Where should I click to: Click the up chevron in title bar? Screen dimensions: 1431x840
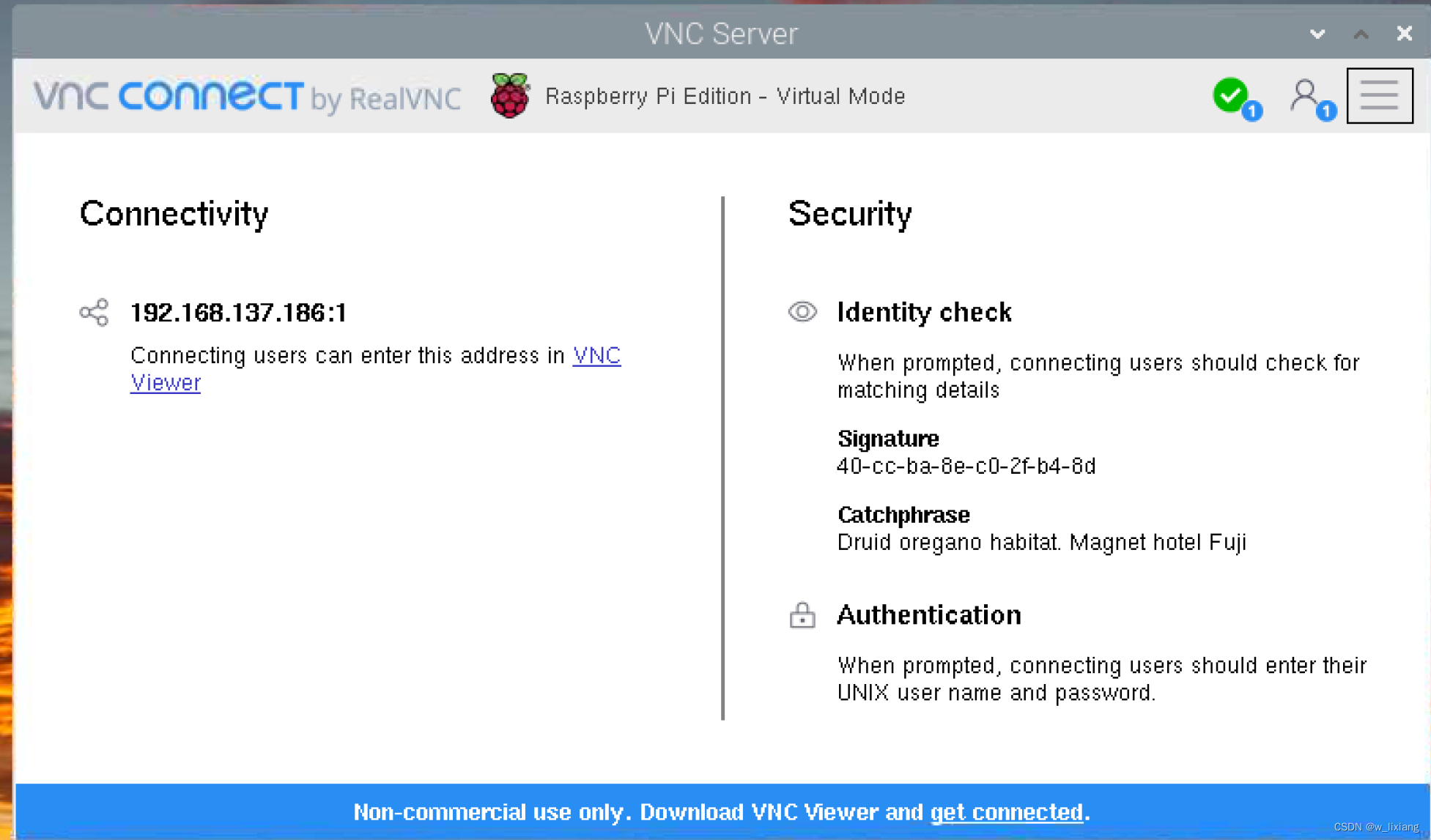tap(1361, 34)
